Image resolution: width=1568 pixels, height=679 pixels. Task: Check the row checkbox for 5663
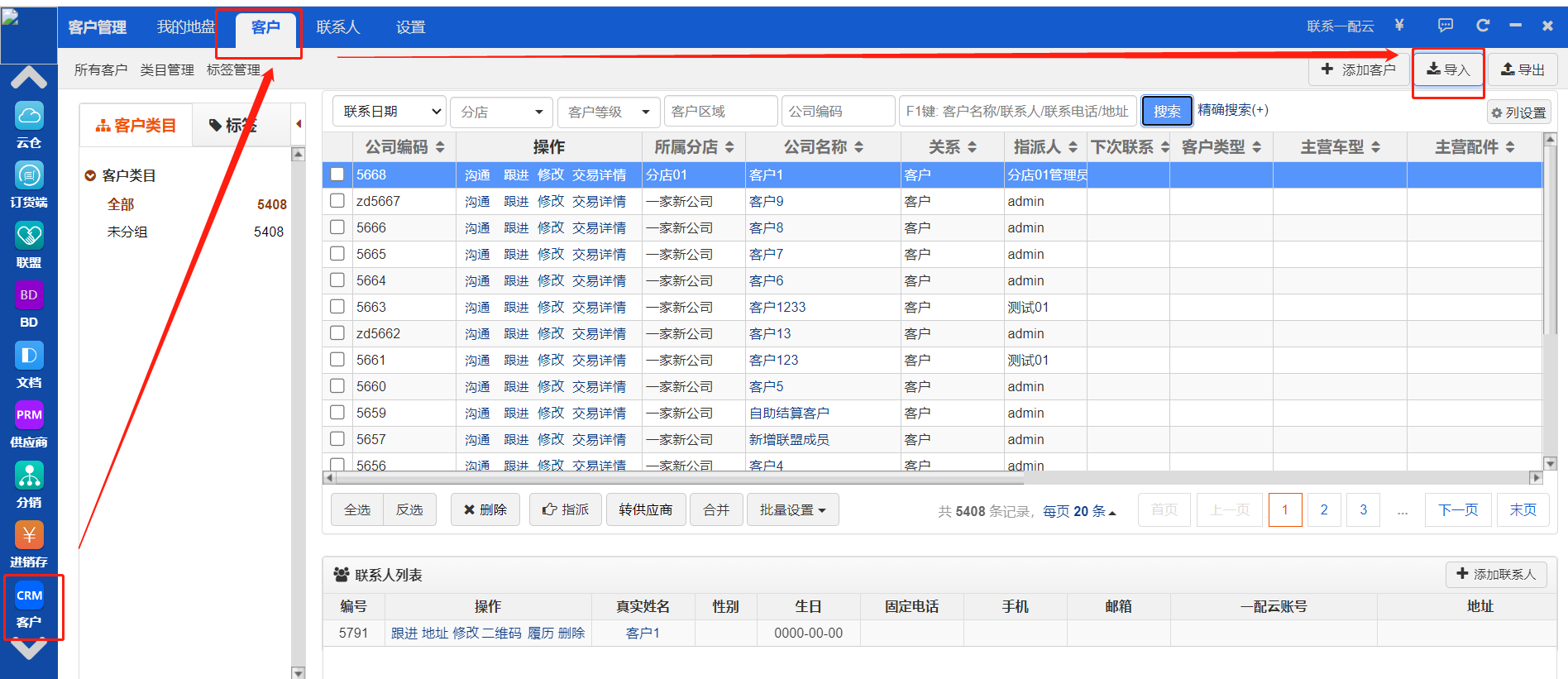coord(337,307)
